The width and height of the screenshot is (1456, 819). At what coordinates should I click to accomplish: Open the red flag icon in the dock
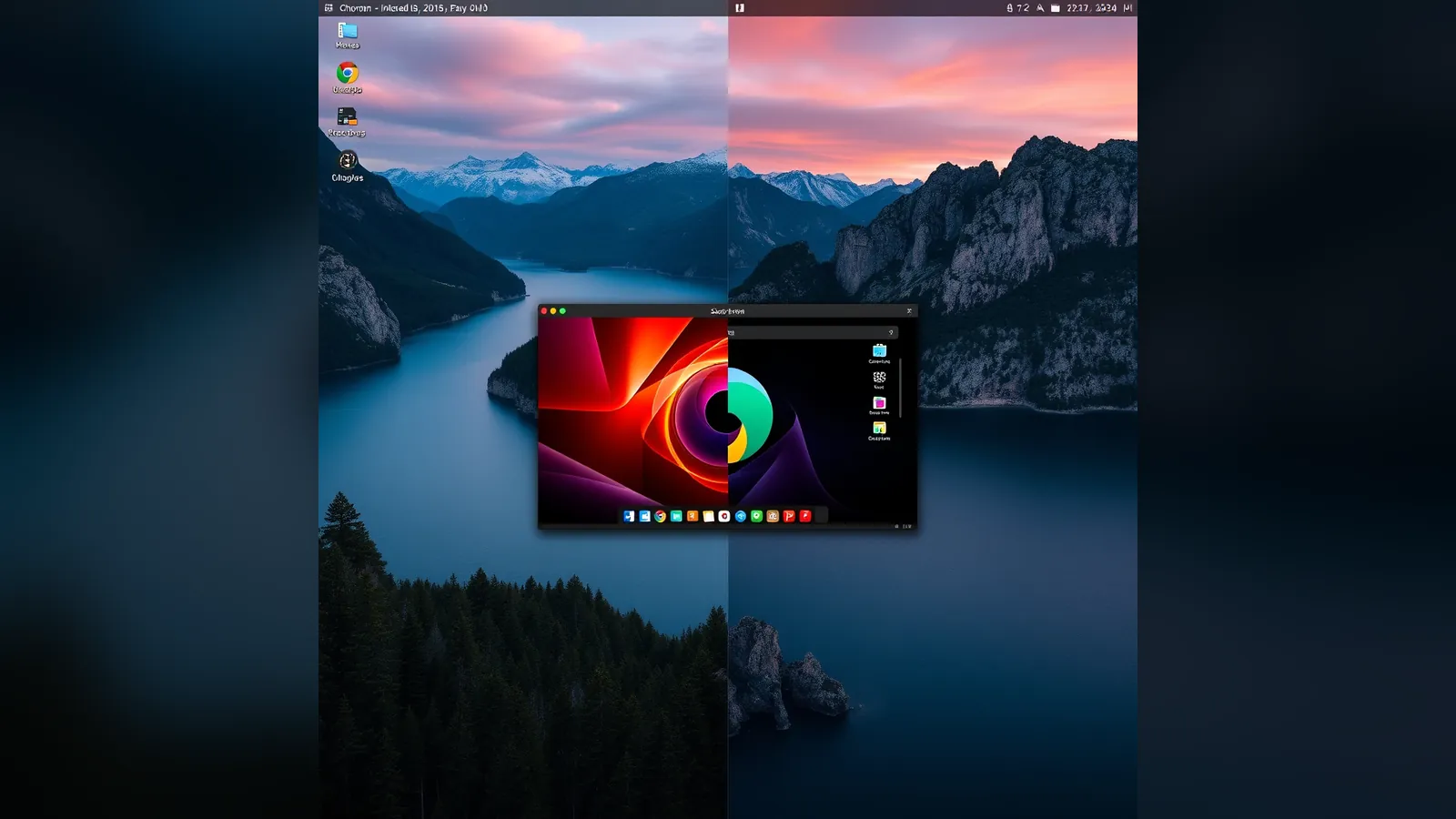point(789,516)
